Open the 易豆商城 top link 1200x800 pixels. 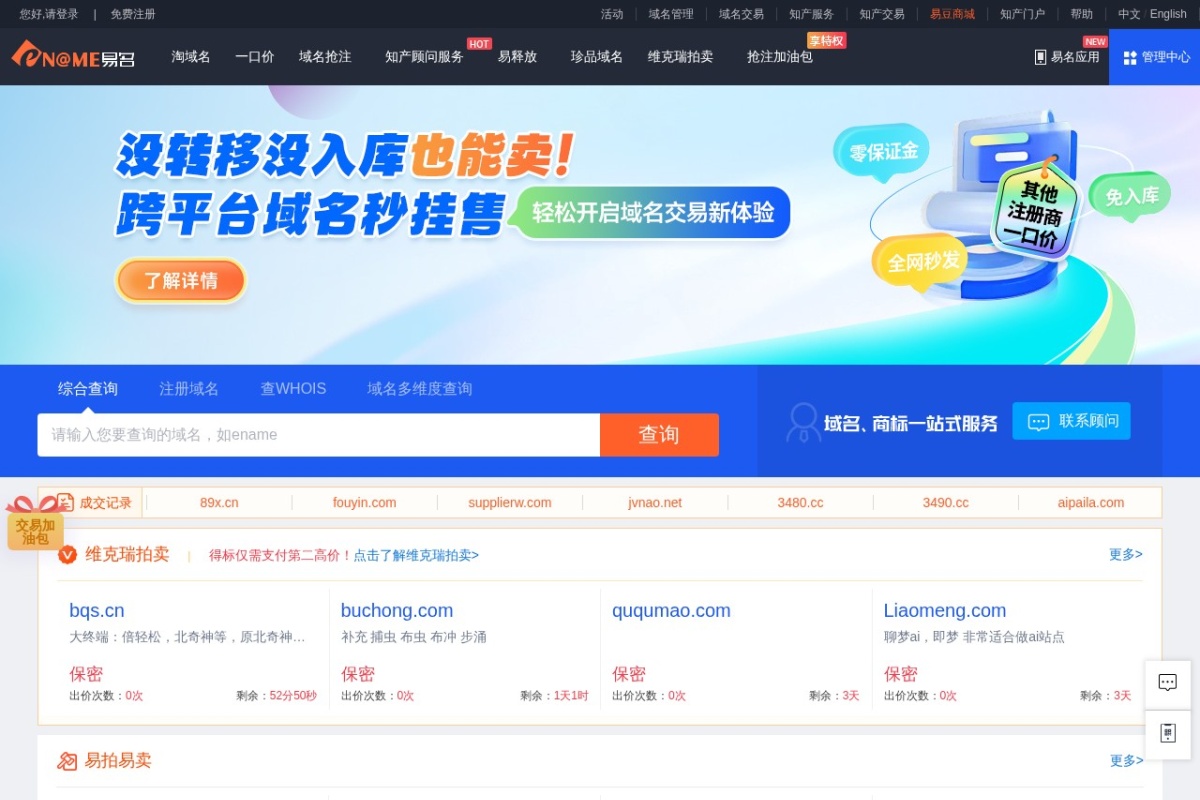pos(952,14)
